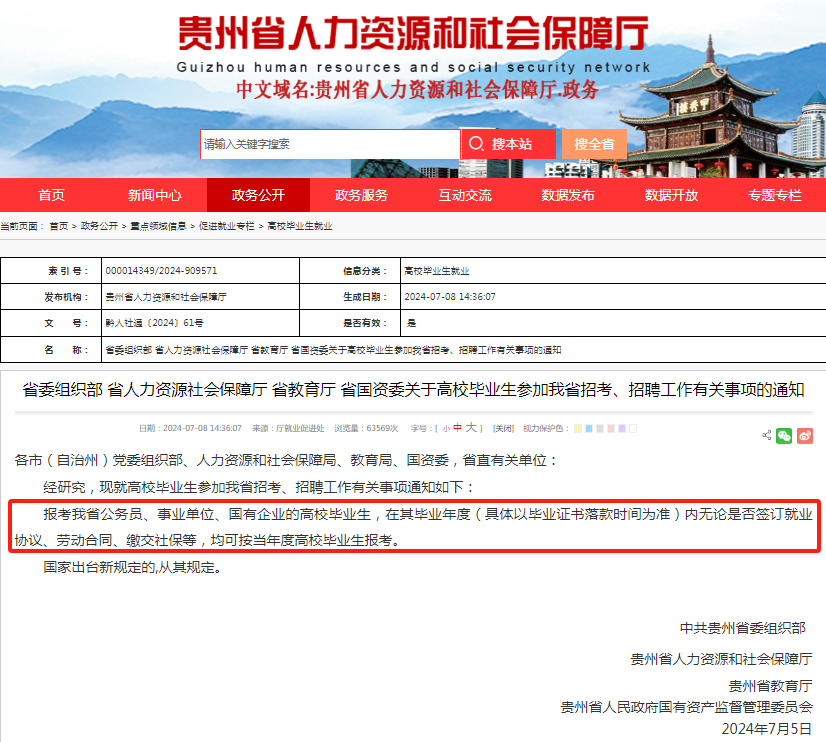
Task: Click the 重点领域信息 breadcrumb link
Action: click(158, 226)
